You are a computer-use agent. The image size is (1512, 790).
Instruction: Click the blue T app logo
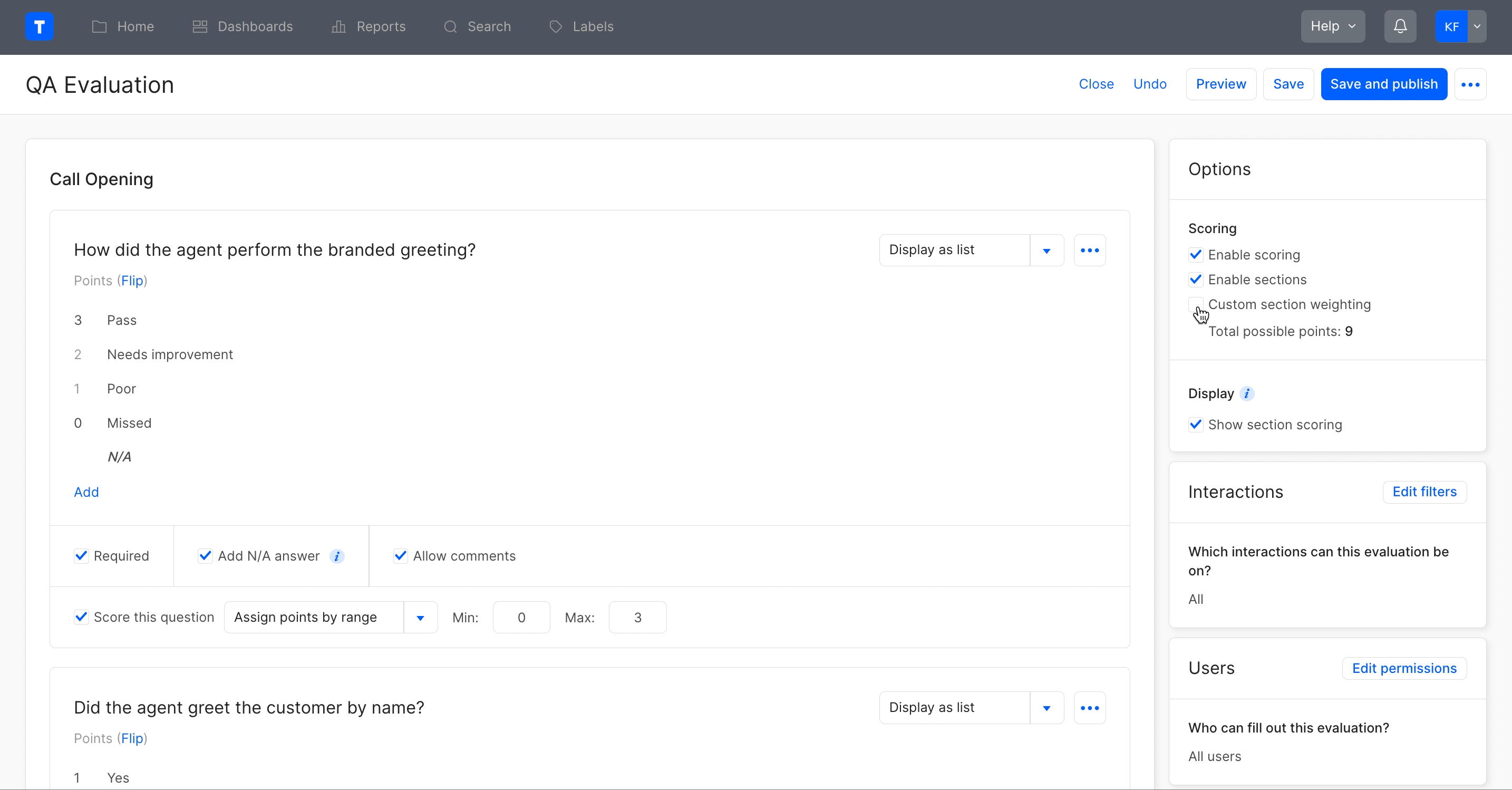click(x=40, y=26)
